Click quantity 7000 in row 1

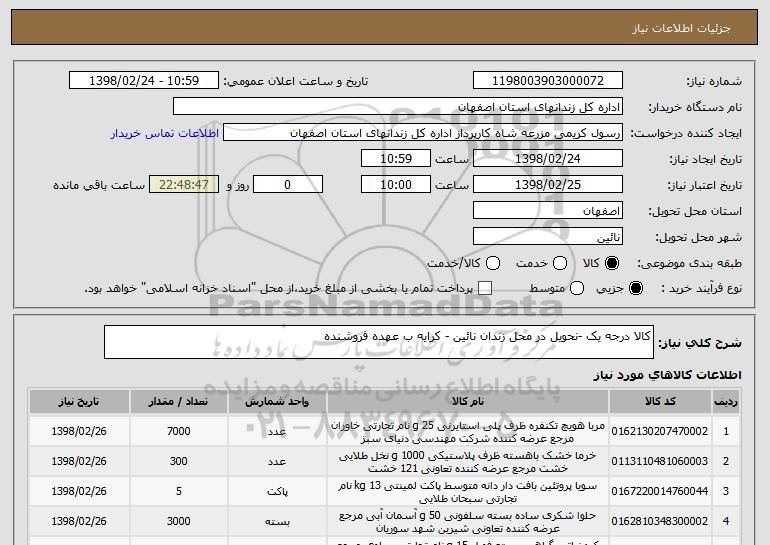pyautogui.click(x=178, y=432)
